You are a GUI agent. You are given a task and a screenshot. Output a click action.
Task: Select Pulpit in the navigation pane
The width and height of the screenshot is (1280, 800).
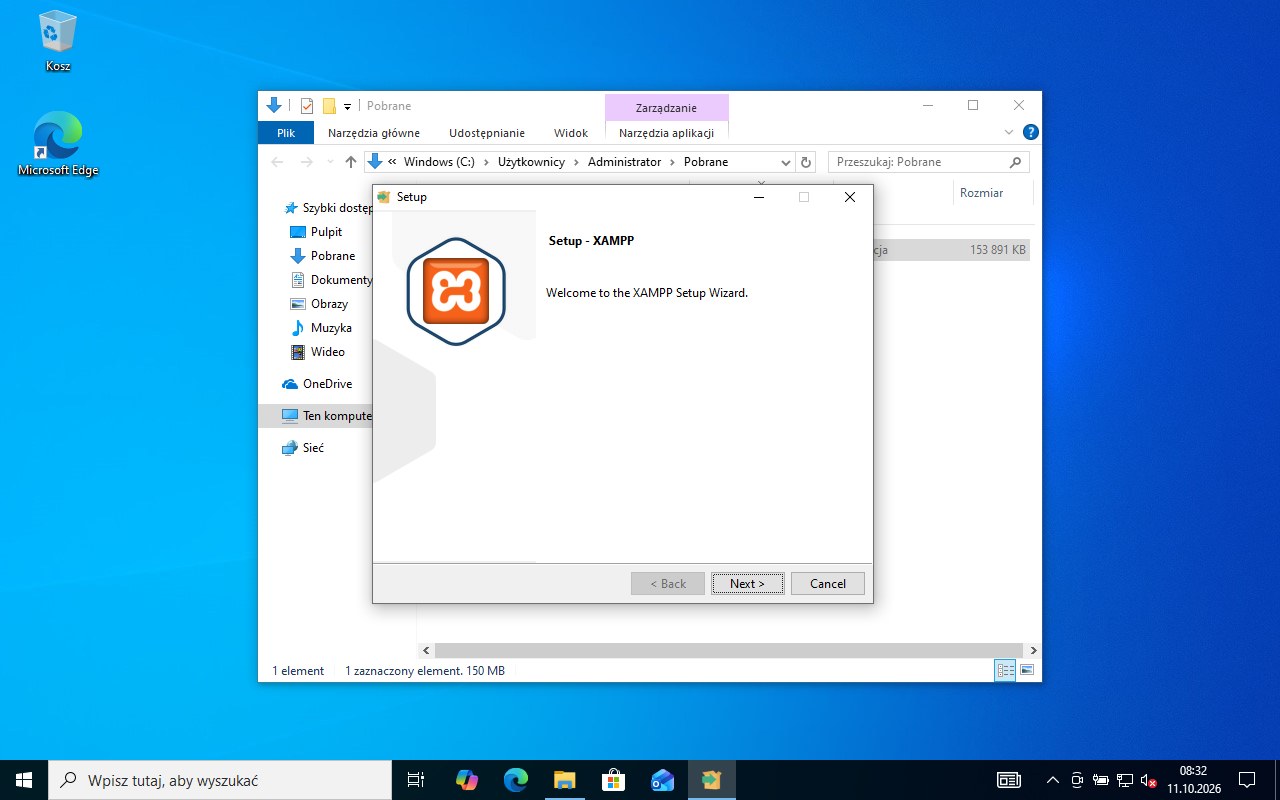[x=326, y=232]
